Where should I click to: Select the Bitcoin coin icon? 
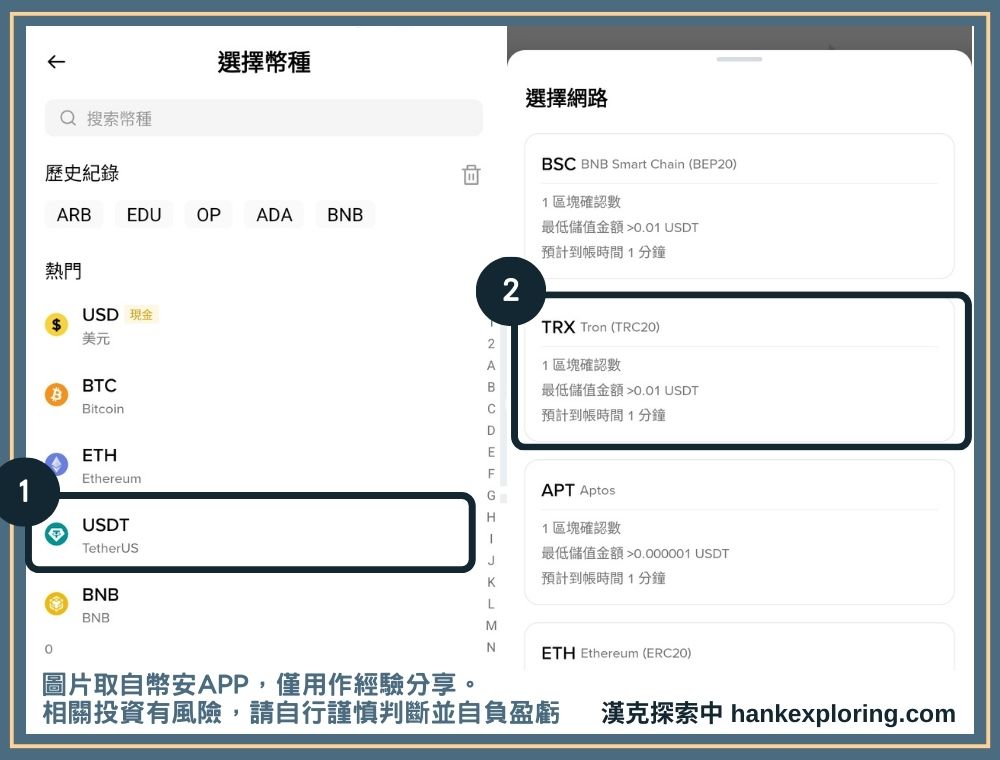57,394
